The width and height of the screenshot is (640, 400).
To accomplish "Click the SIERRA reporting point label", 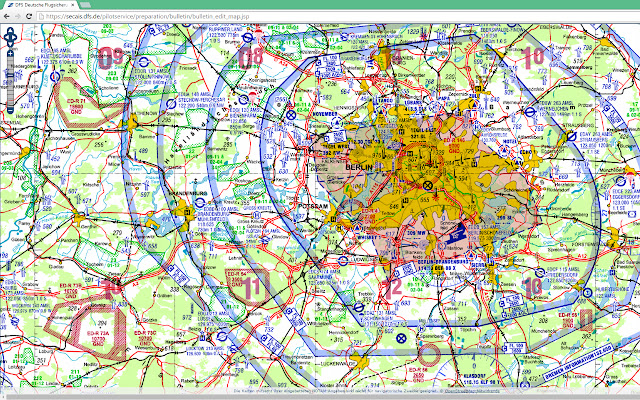I will click(x=478, y=264).
